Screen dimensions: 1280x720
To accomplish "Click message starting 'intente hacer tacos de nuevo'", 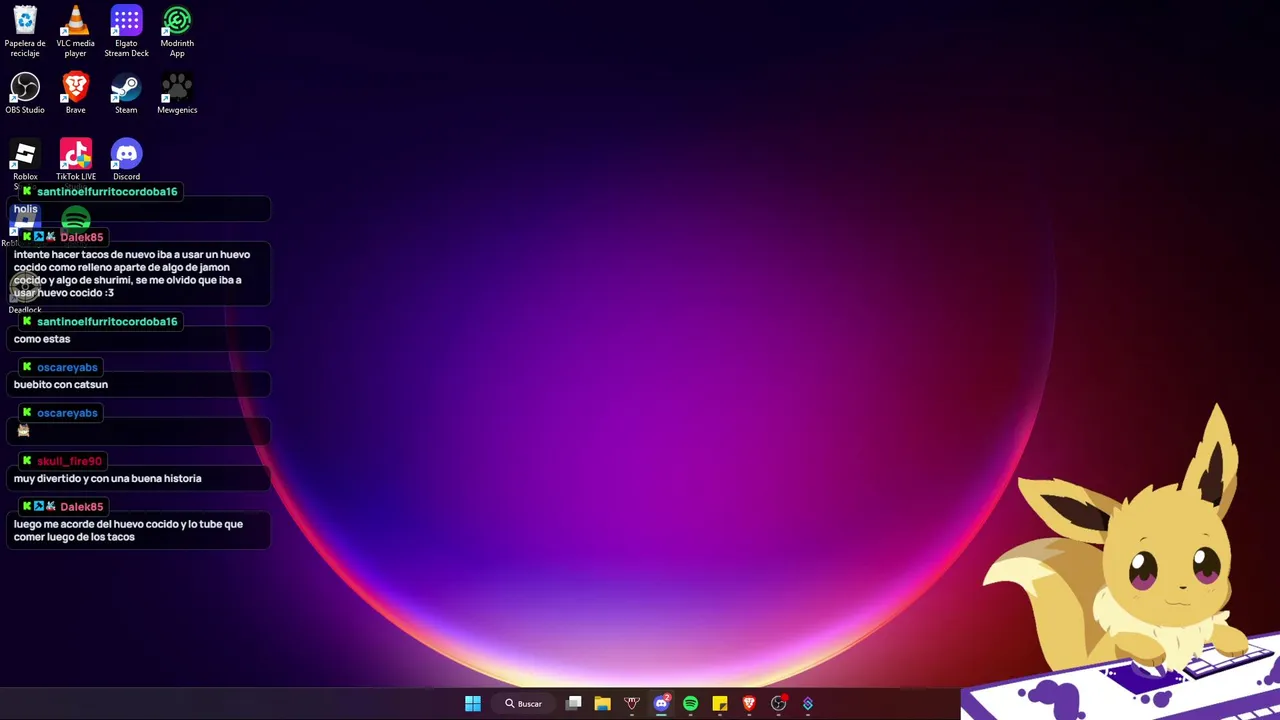I will 132,273.
